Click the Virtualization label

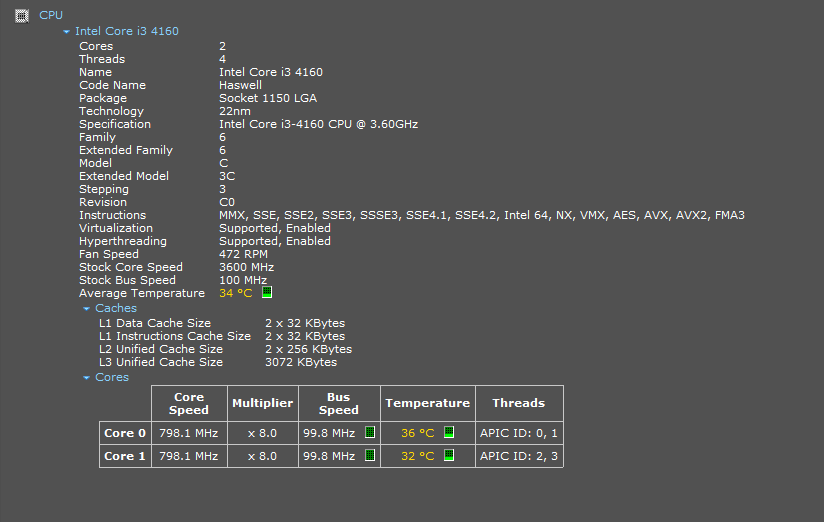point(116,228)
